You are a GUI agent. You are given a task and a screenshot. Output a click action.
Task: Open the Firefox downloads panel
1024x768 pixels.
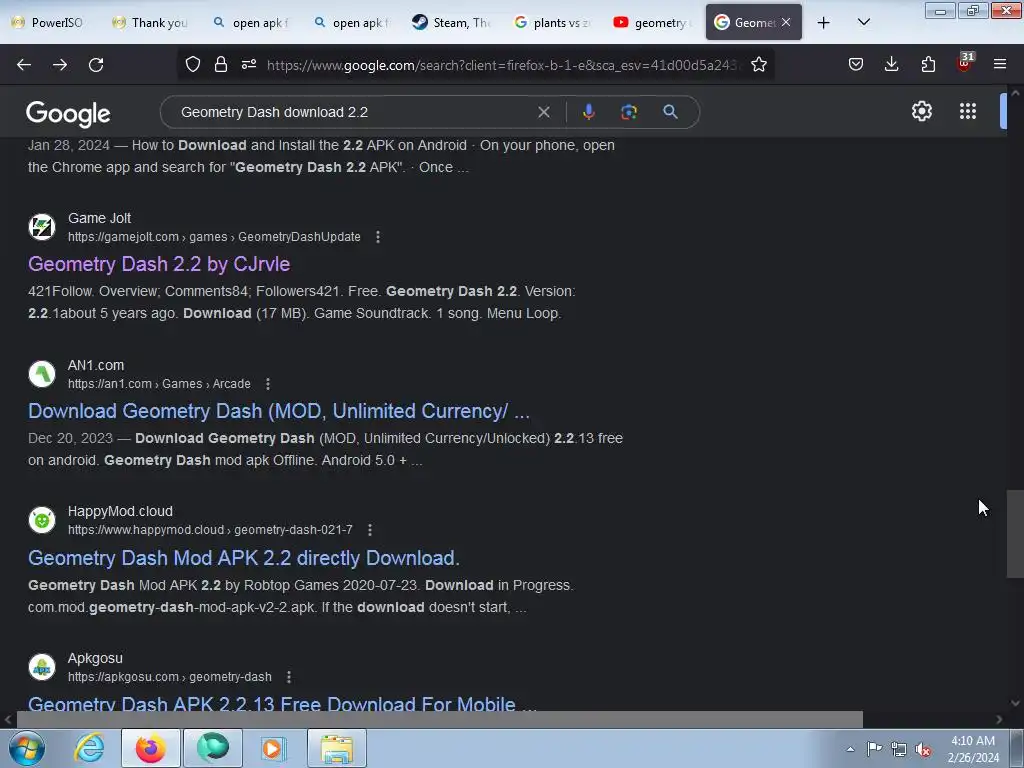891,64
